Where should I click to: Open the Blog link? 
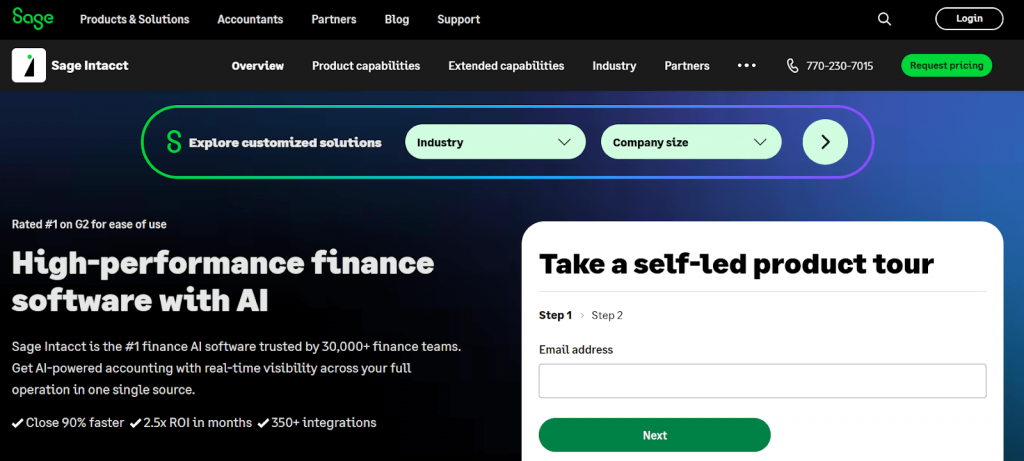(x=397, y=19)
